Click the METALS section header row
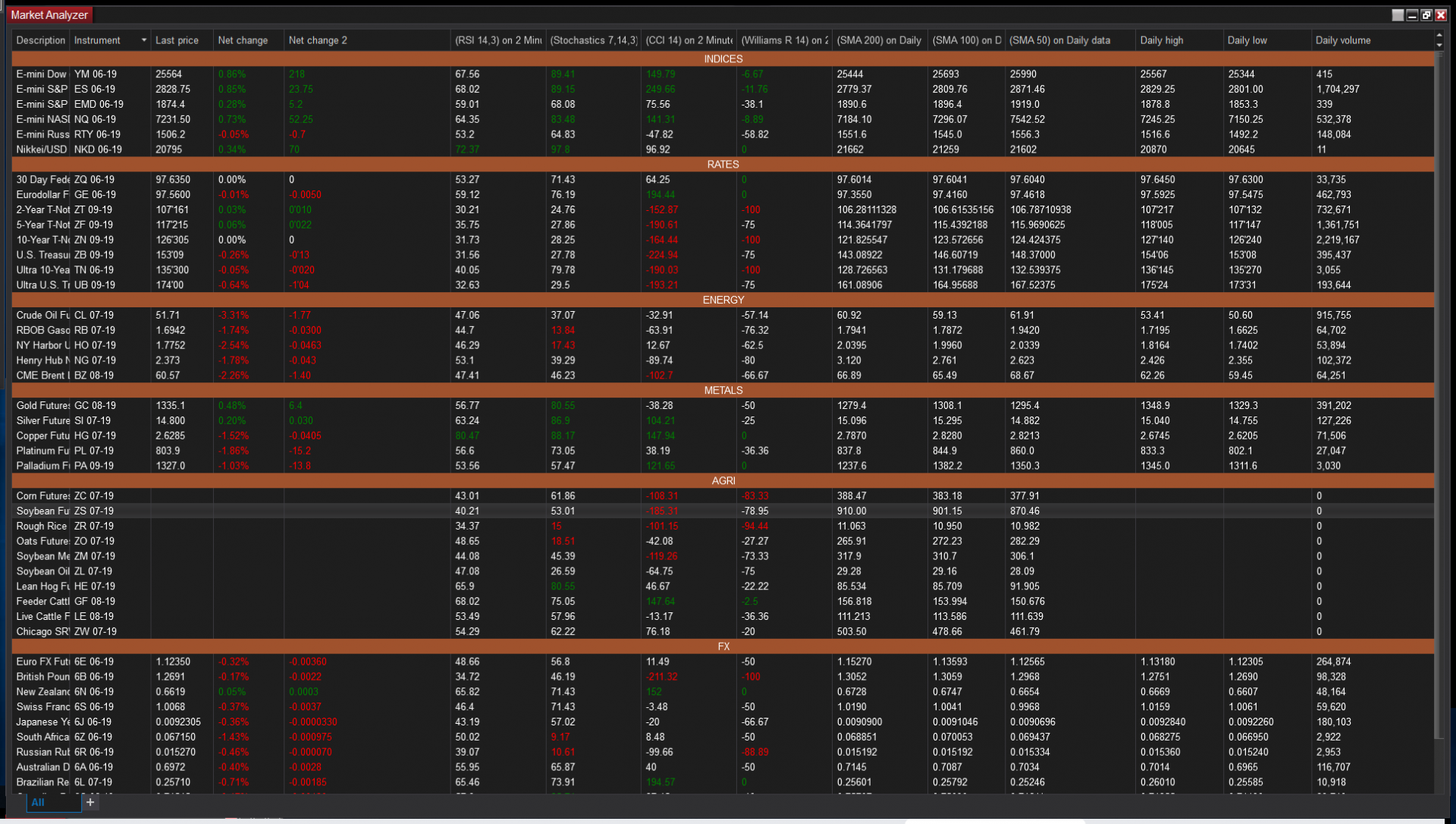 [723, 390]
